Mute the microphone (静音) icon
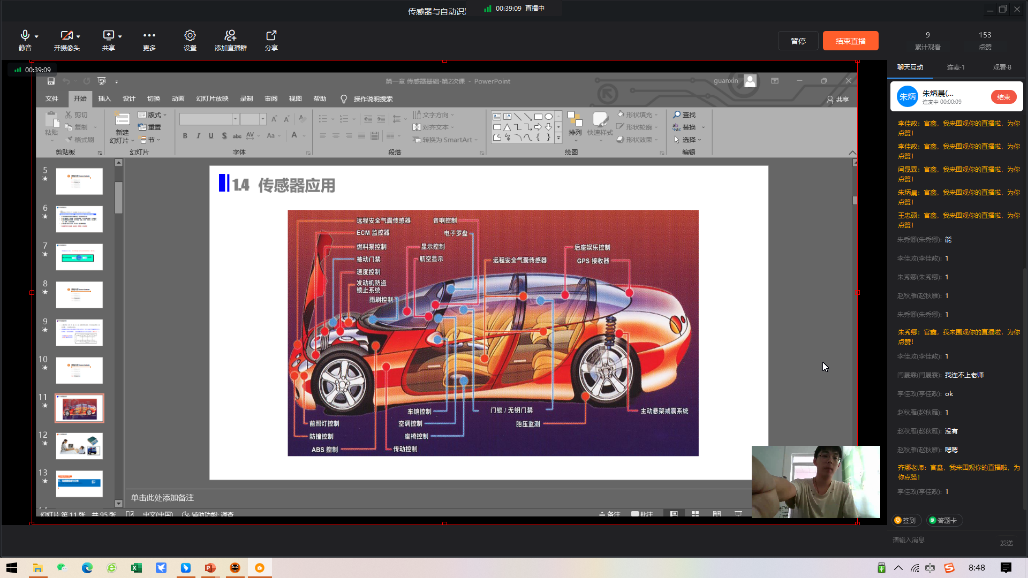 pyautogui.click(x=23, y=36)
